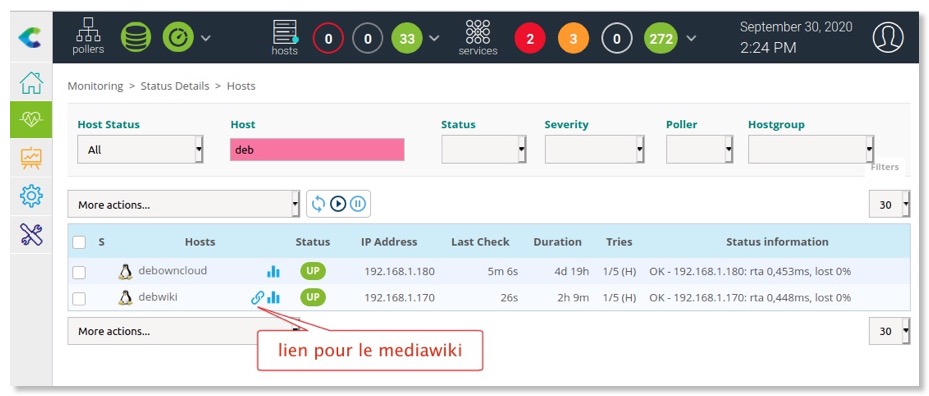Viewport: 929px width, 396px height.
Task: Sort by the IP Address column header
Action: tap(389, 242)
